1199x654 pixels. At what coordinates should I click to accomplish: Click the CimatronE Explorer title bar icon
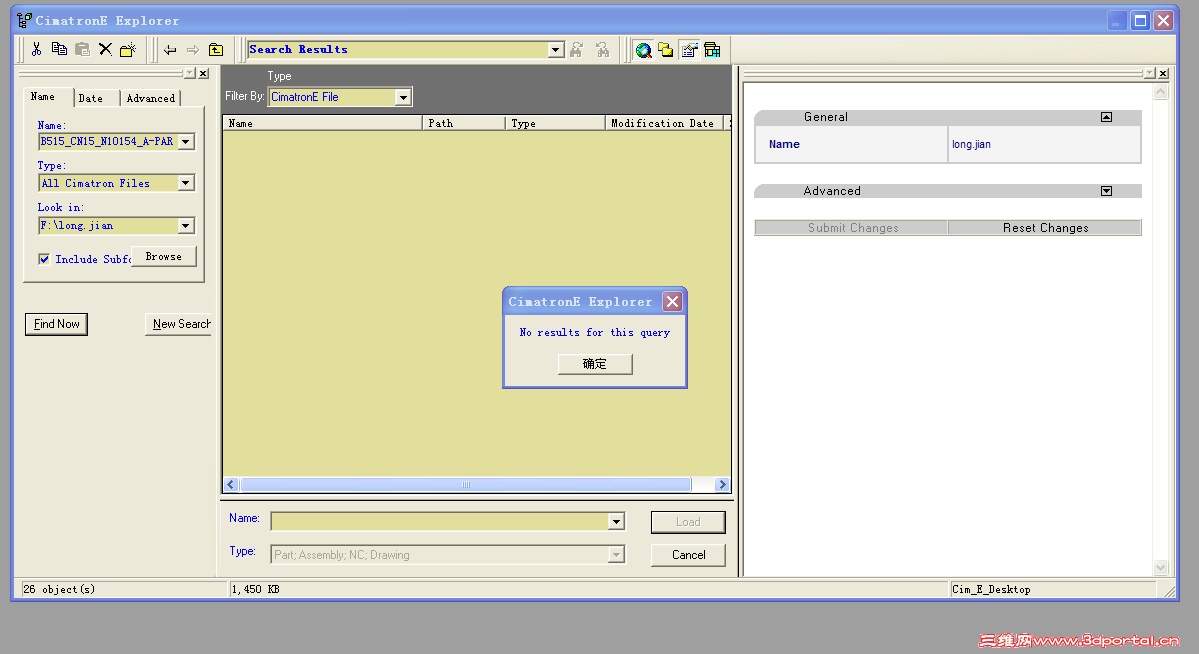(24, 20)
